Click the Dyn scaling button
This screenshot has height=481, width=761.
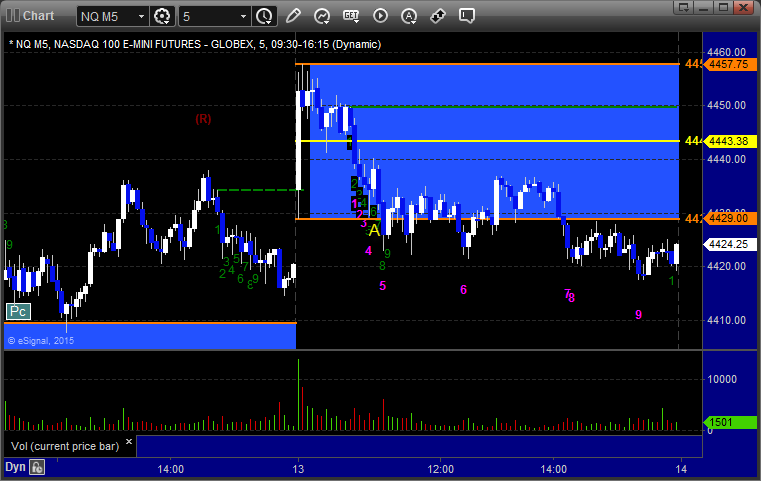[15, 467]
